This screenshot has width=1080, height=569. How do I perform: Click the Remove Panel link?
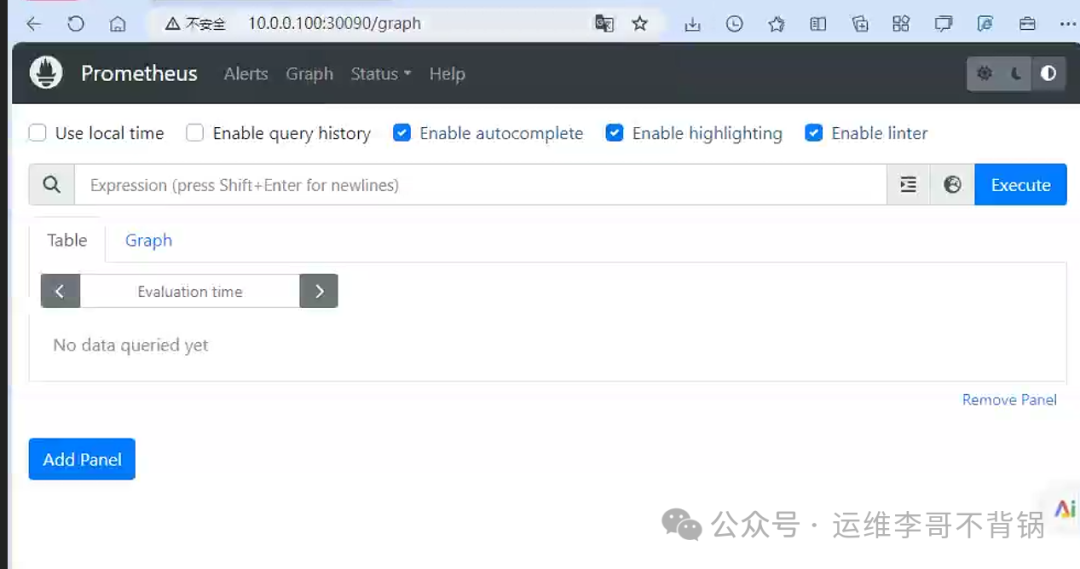(x=1009, y=400)
